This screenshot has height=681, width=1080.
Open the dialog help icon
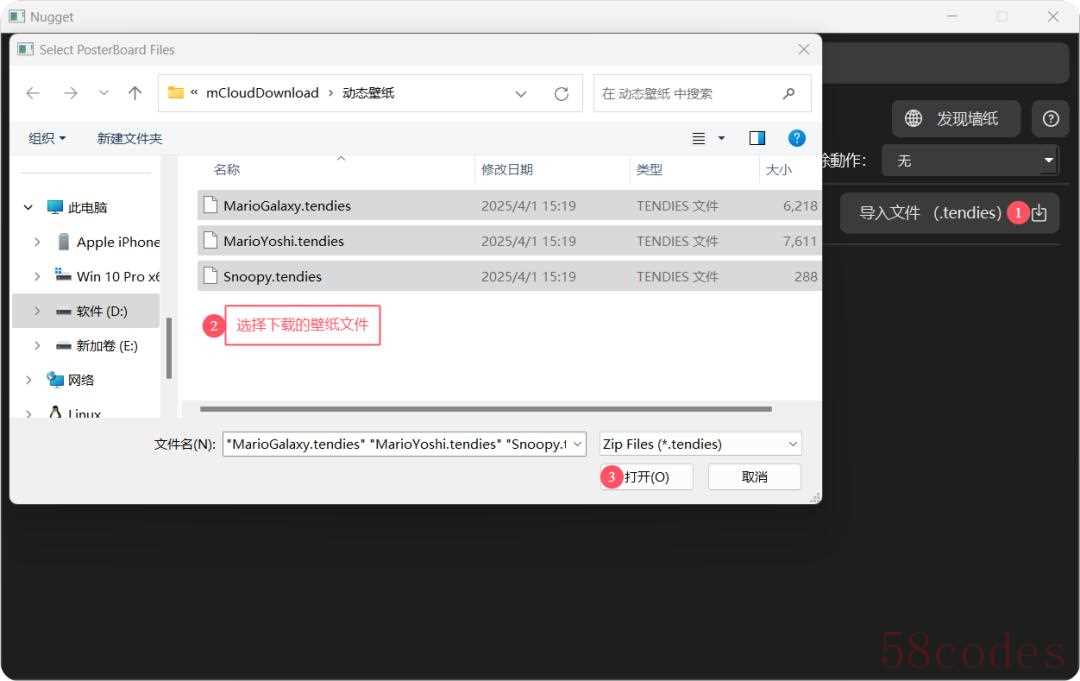[796, 138]
